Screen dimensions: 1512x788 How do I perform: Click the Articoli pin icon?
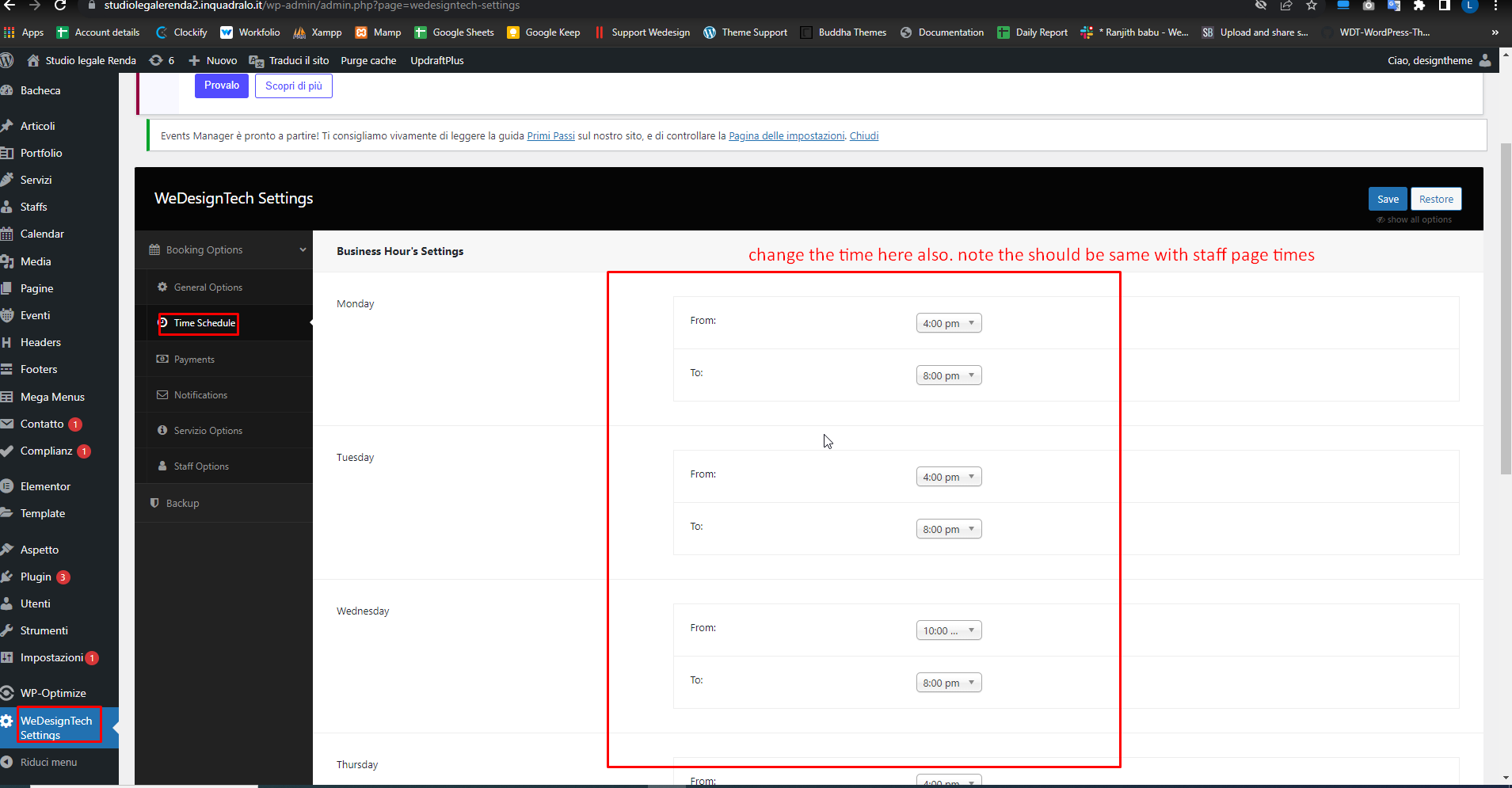coord(6,126)
